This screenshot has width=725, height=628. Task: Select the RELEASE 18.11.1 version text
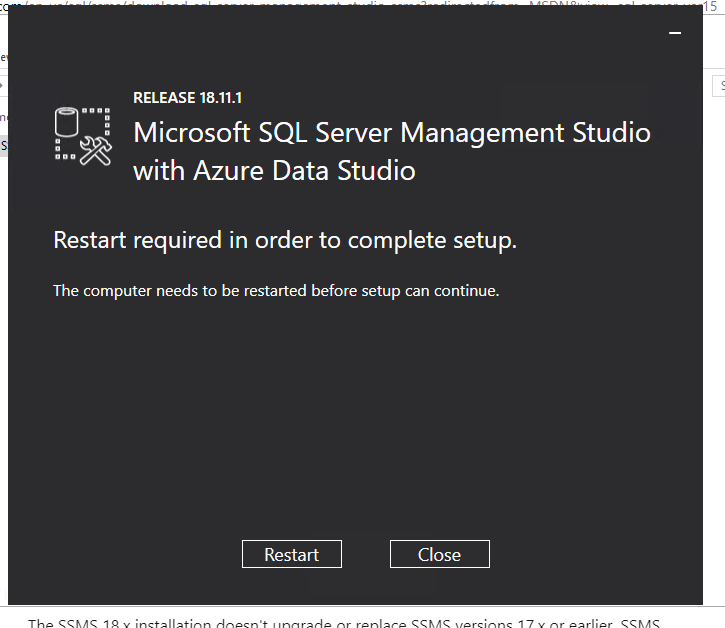[x=187, y=98]
